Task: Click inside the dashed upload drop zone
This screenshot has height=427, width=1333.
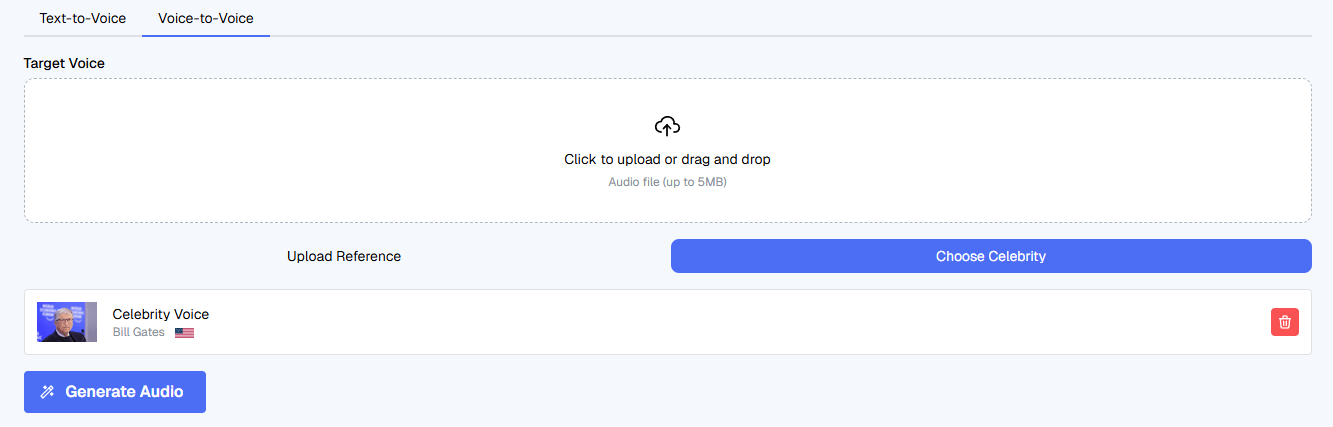Action: tap(668, 150)
